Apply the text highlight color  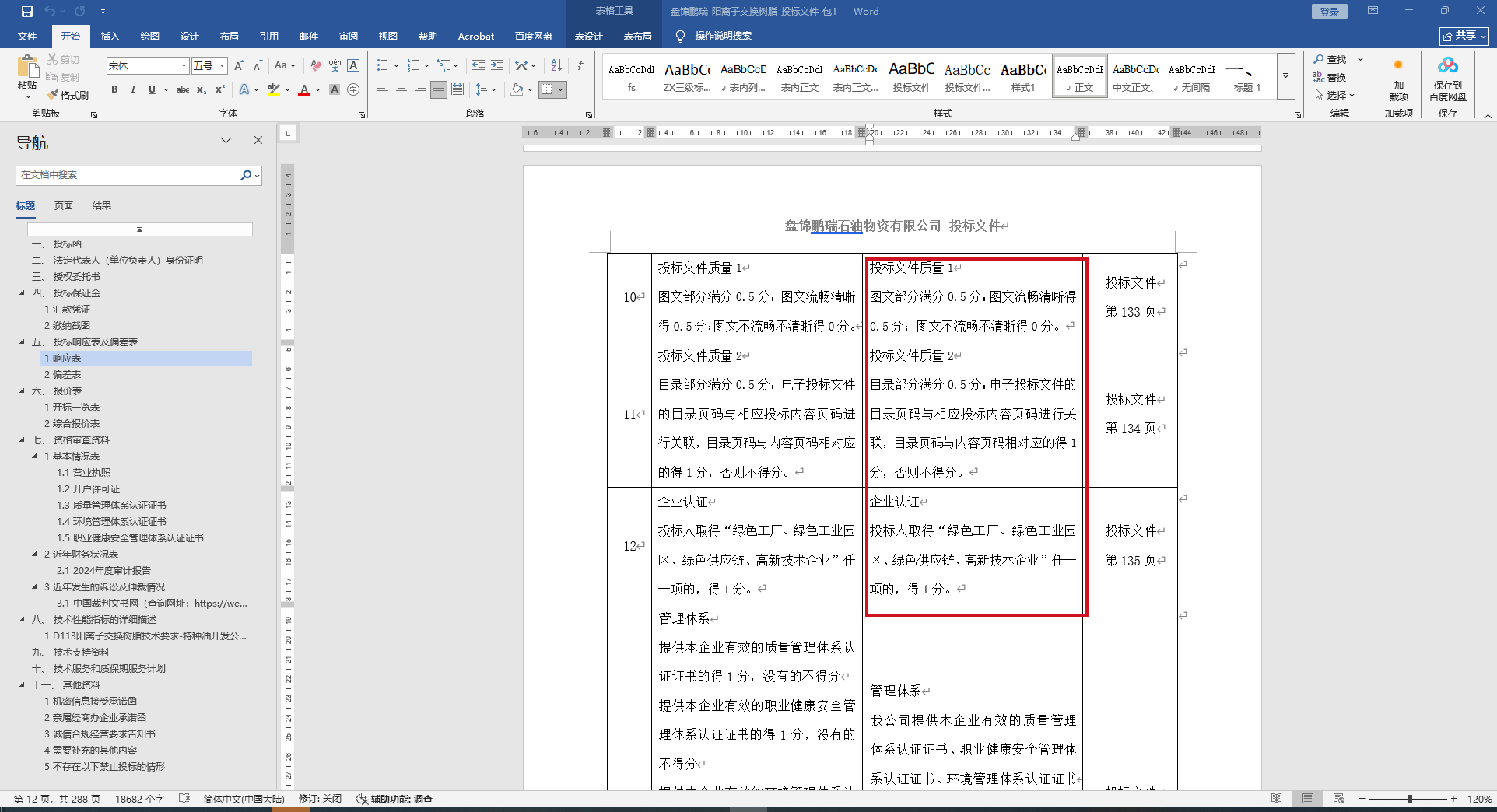(273, 90)
